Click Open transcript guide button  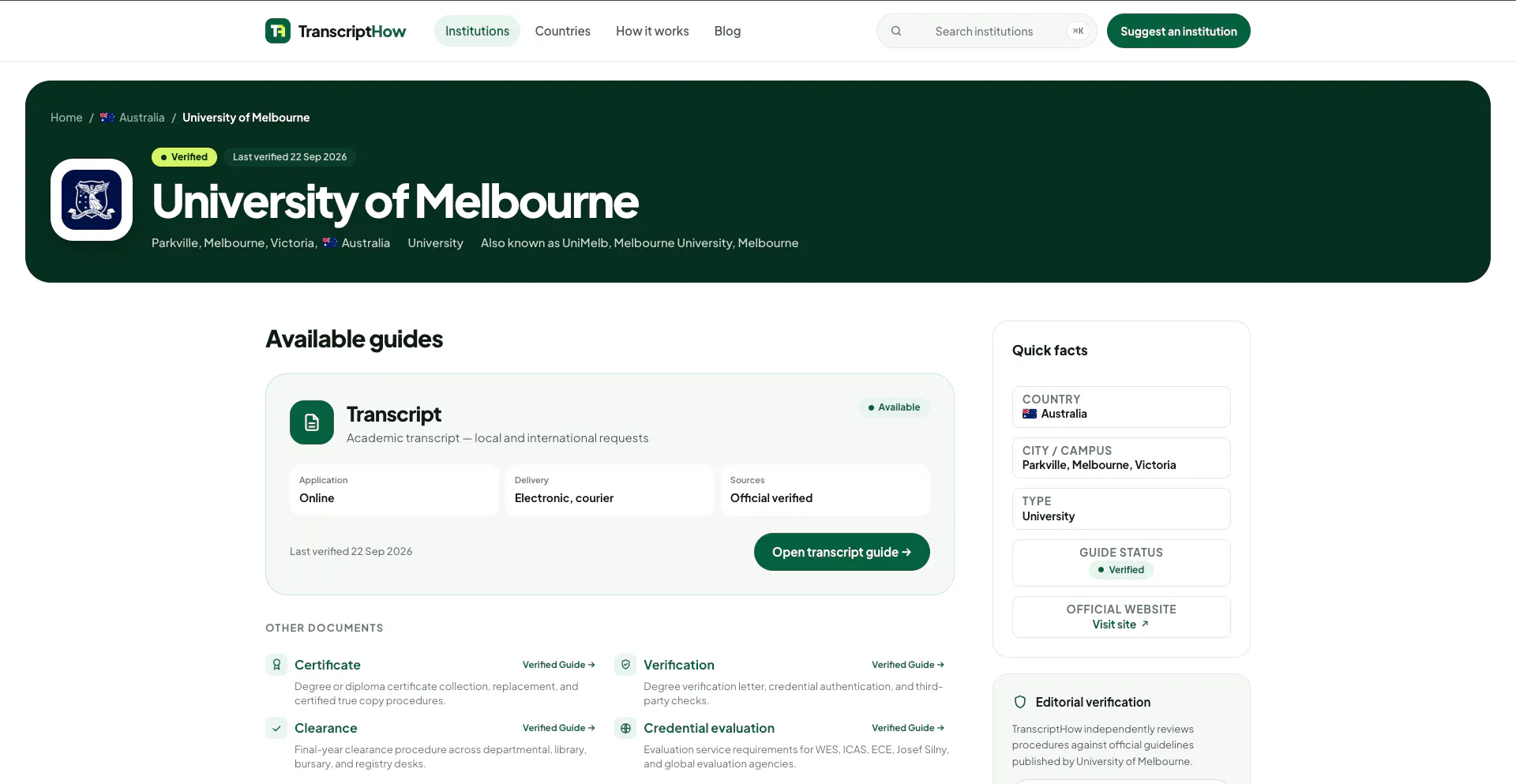point(842,552)
